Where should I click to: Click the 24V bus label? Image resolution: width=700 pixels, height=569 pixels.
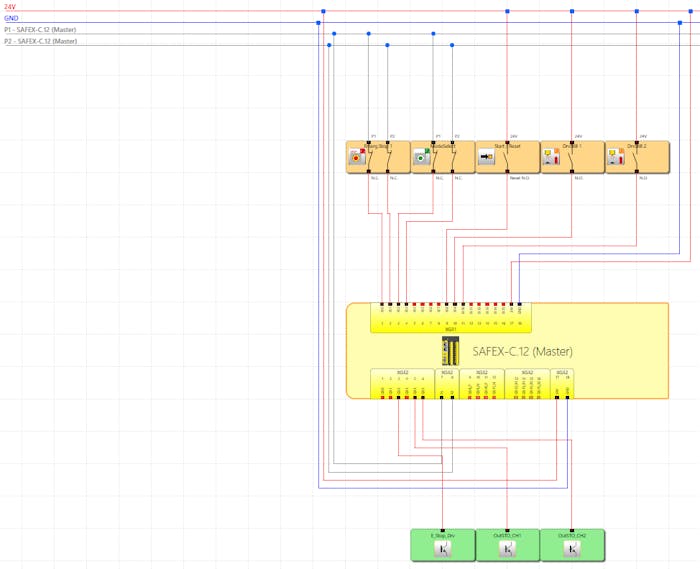pos(9,7)
